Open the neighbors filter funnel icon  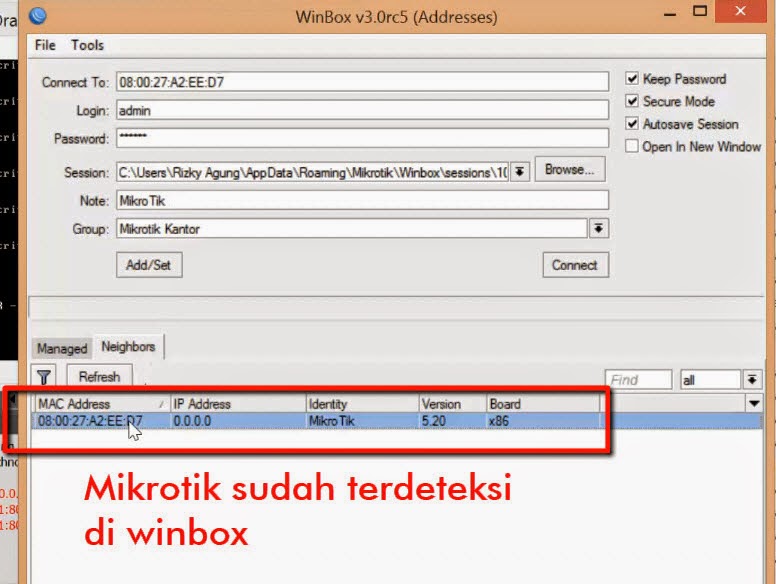tap(44, 377)
